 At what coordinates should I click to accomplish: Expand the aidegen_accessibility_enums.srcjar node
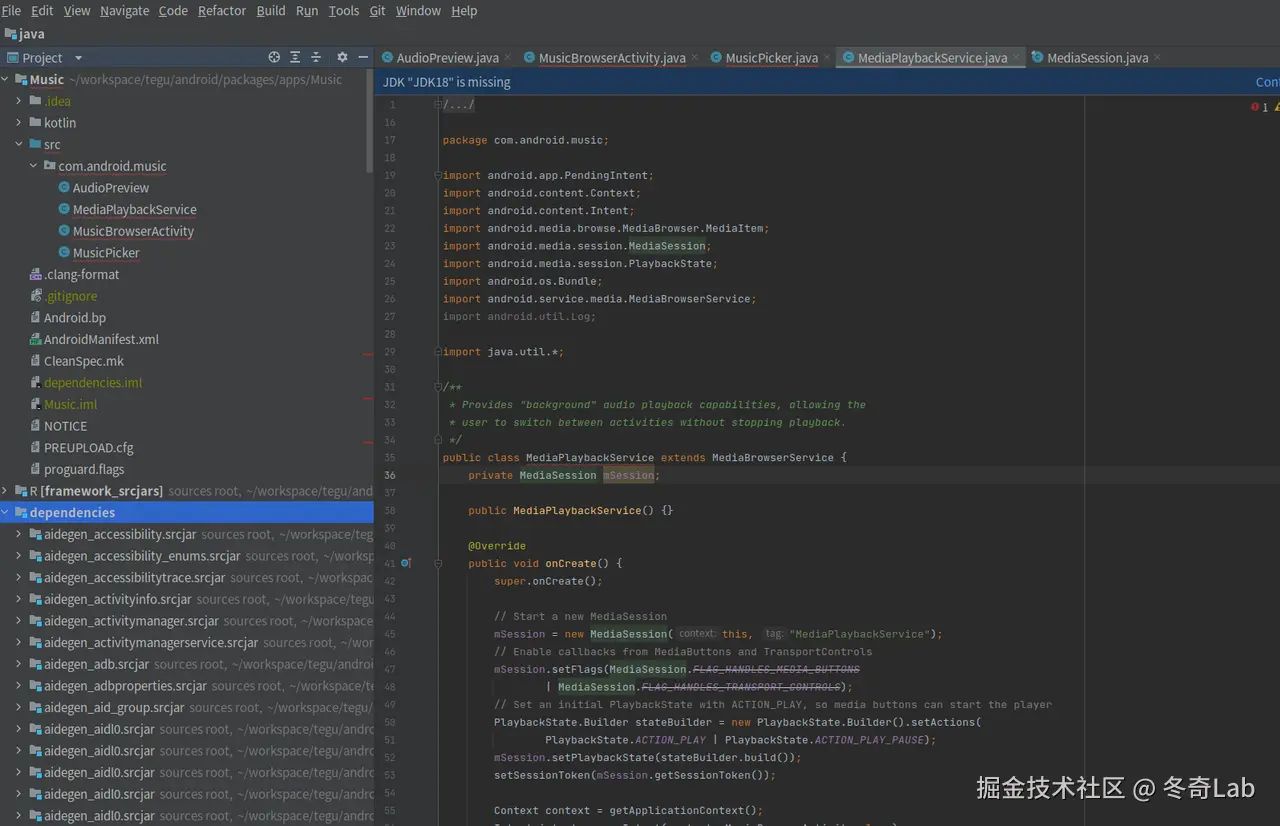click(x=18, y=555)
